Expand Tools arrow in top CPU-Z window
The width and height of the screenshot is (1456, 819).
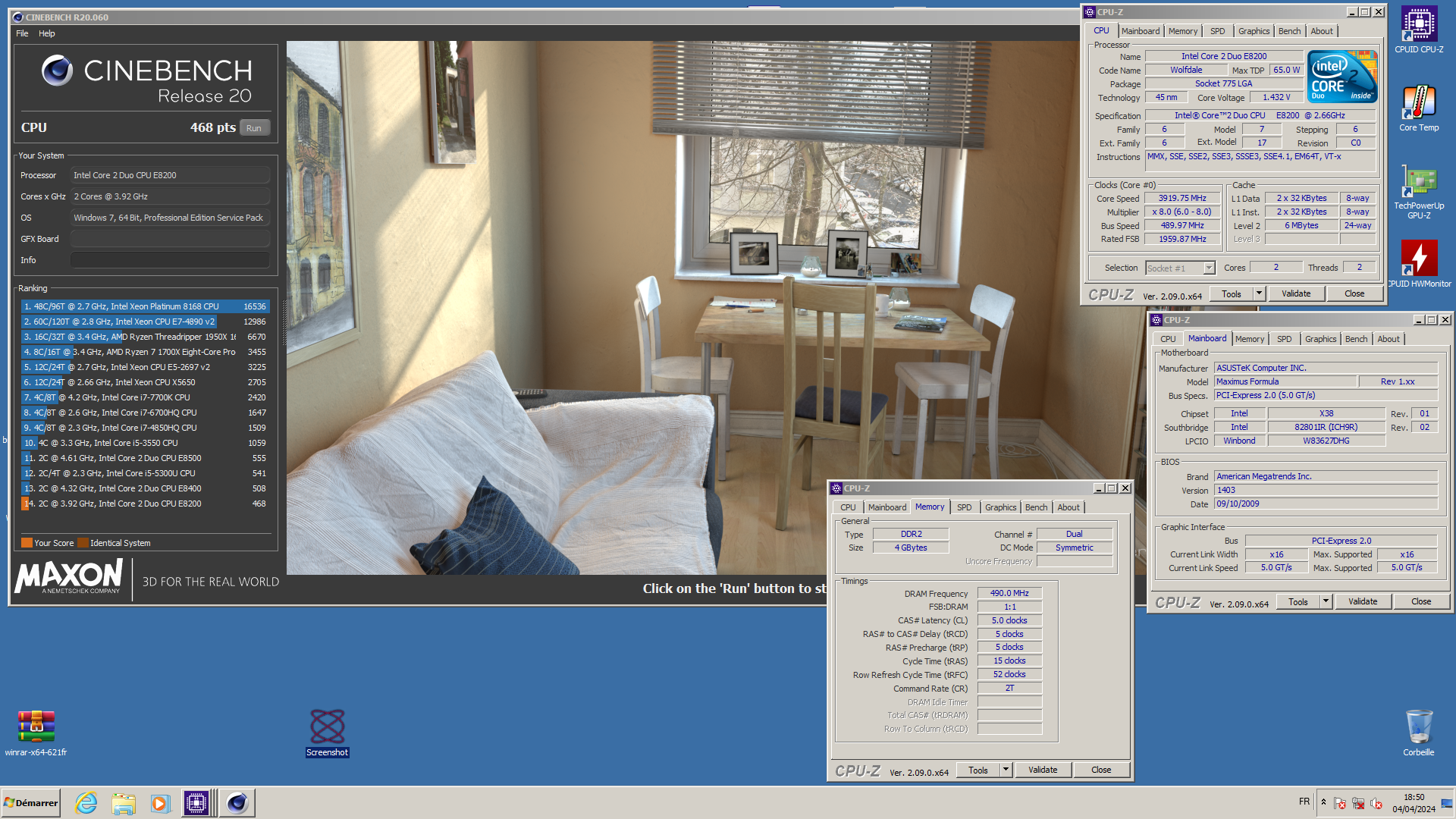(1259, 293)
